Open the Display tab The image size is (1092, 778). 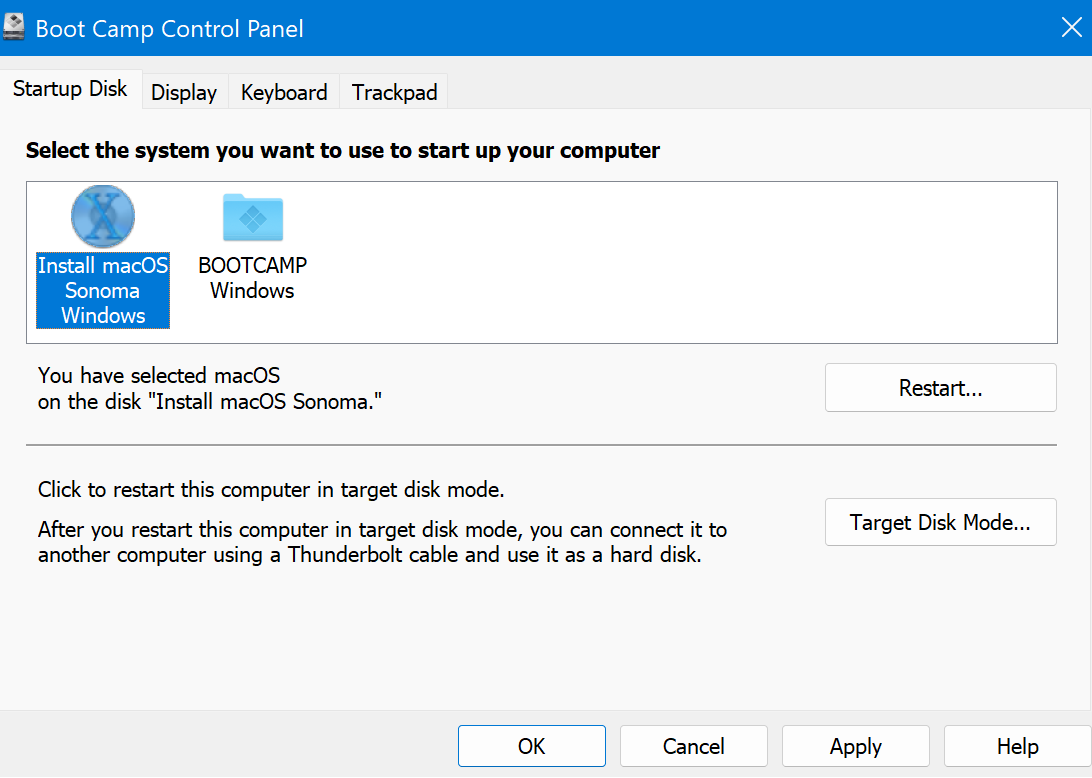point(184,92)
